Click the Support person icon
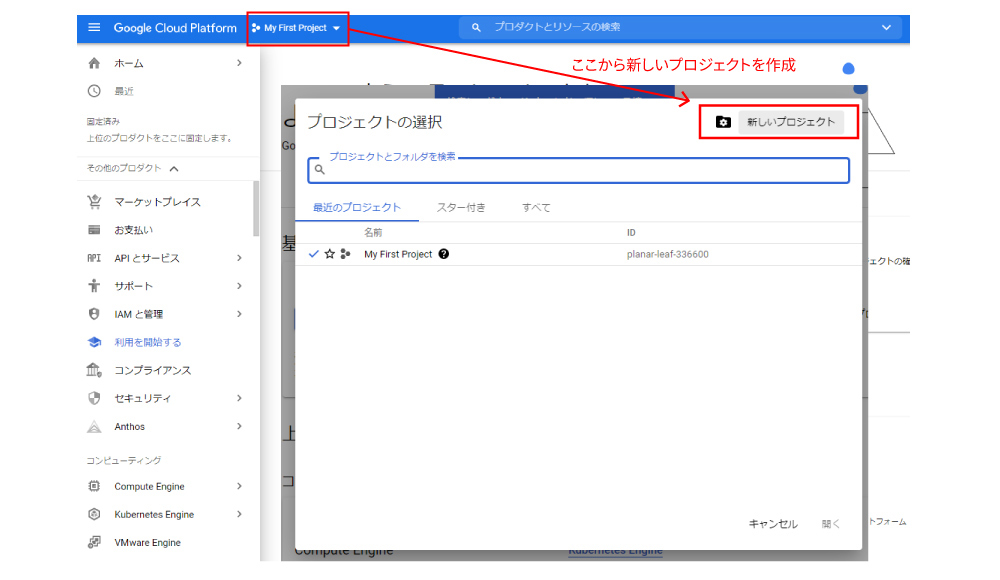The width and height of the screenshot is (1000, 580). pyautogui.click(x=94, y=286)
